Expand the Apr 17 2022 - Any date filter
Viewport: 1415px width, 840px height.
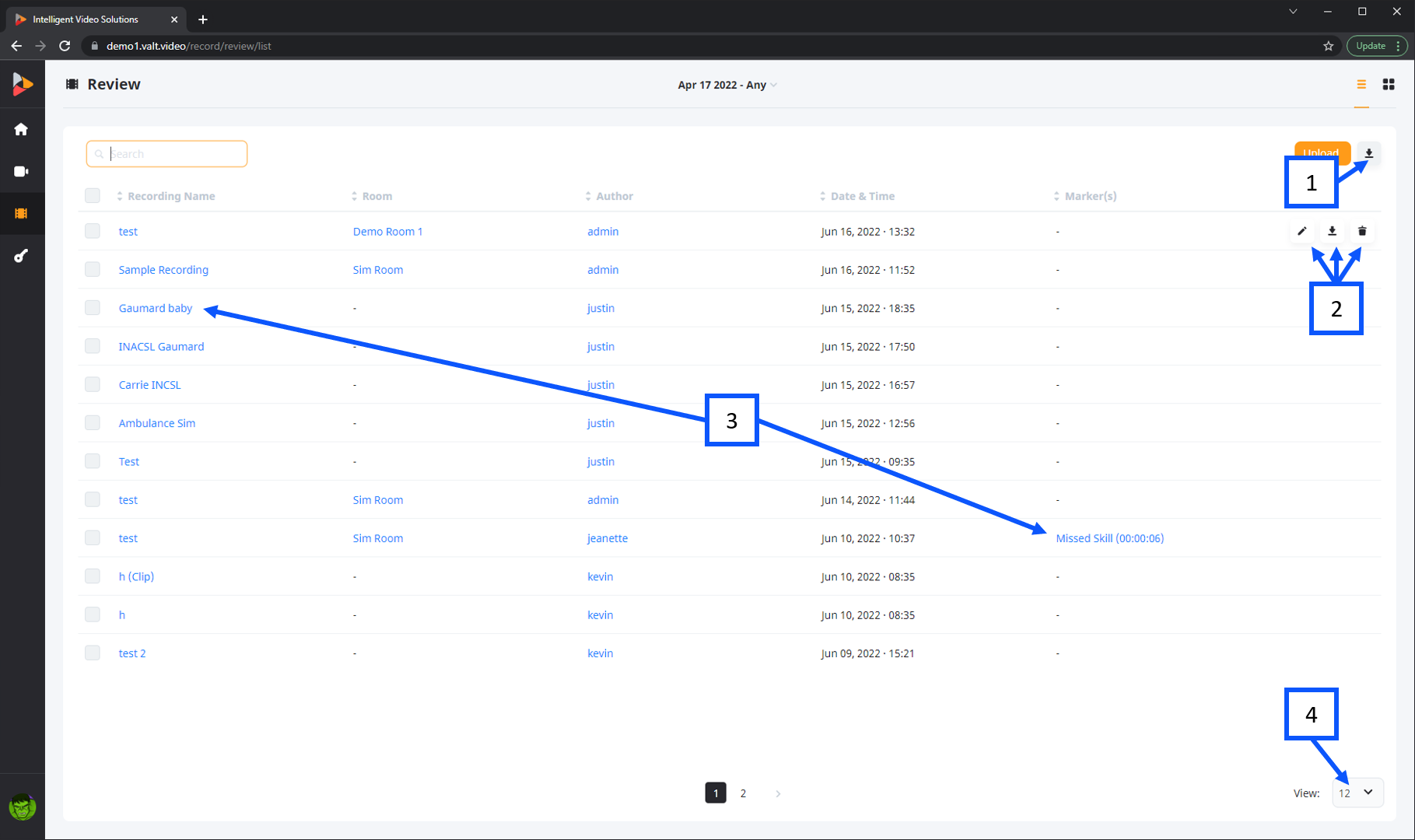(727, 85)
